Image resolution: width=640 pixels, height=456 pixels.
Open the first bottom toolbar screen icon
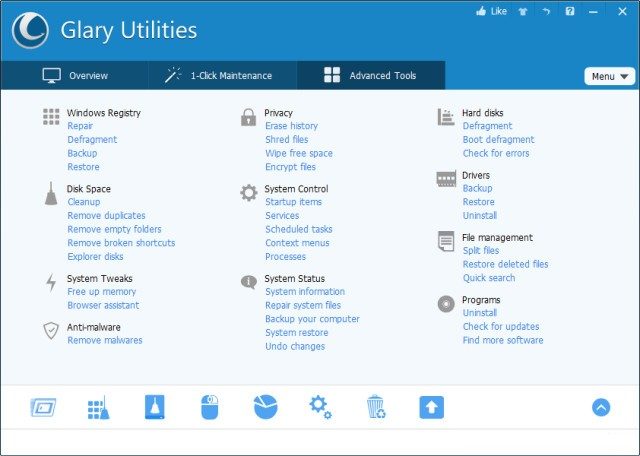pyautogui.click(x=43, y=407)
